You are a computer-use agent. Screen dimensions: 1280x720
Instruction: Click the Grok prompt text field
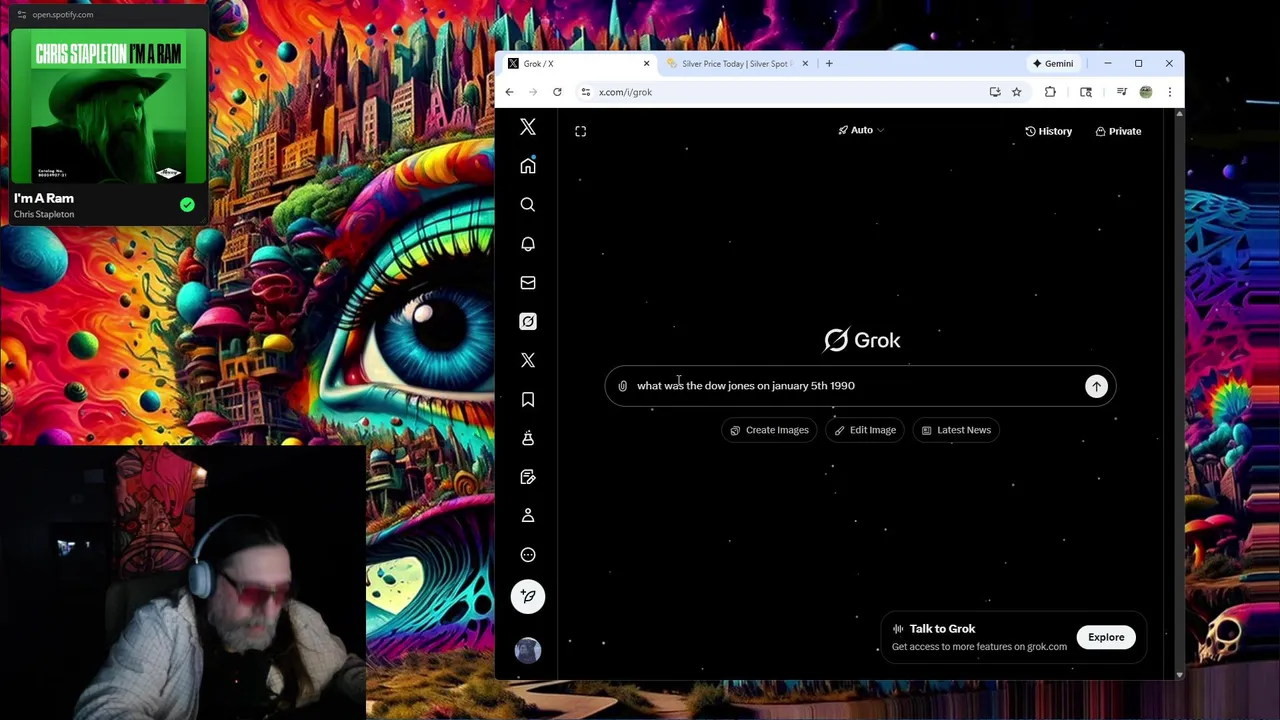[860, 386]
